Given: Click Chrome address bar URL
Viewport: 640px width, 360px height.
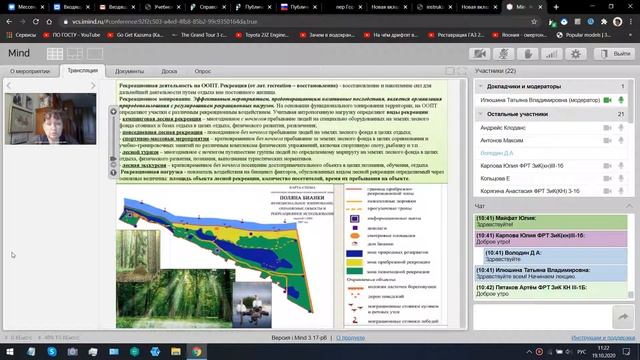Looking at the screenshot, I should (164, 22).
